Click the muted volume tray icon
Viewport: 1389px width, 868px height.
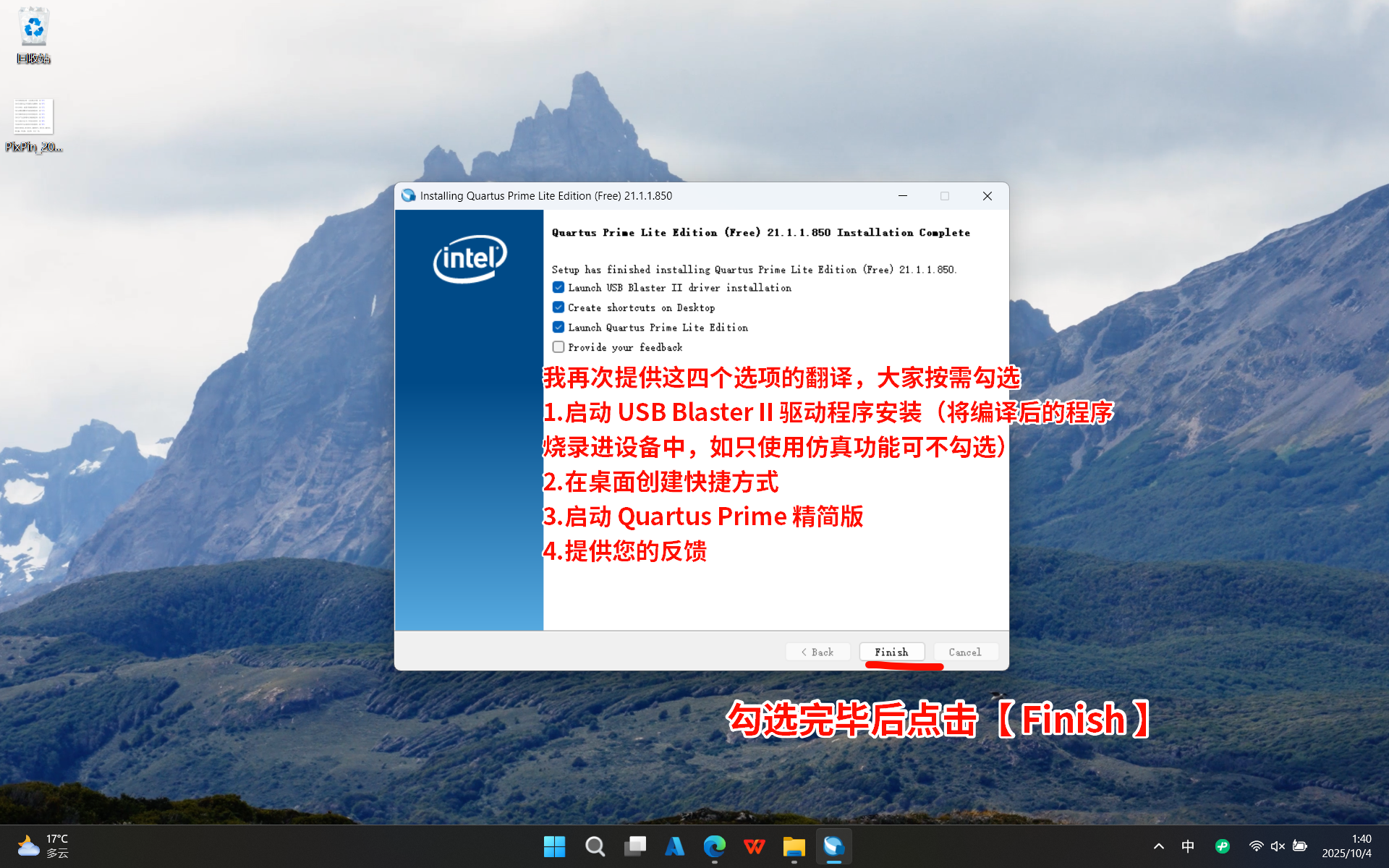(1278, 846)
